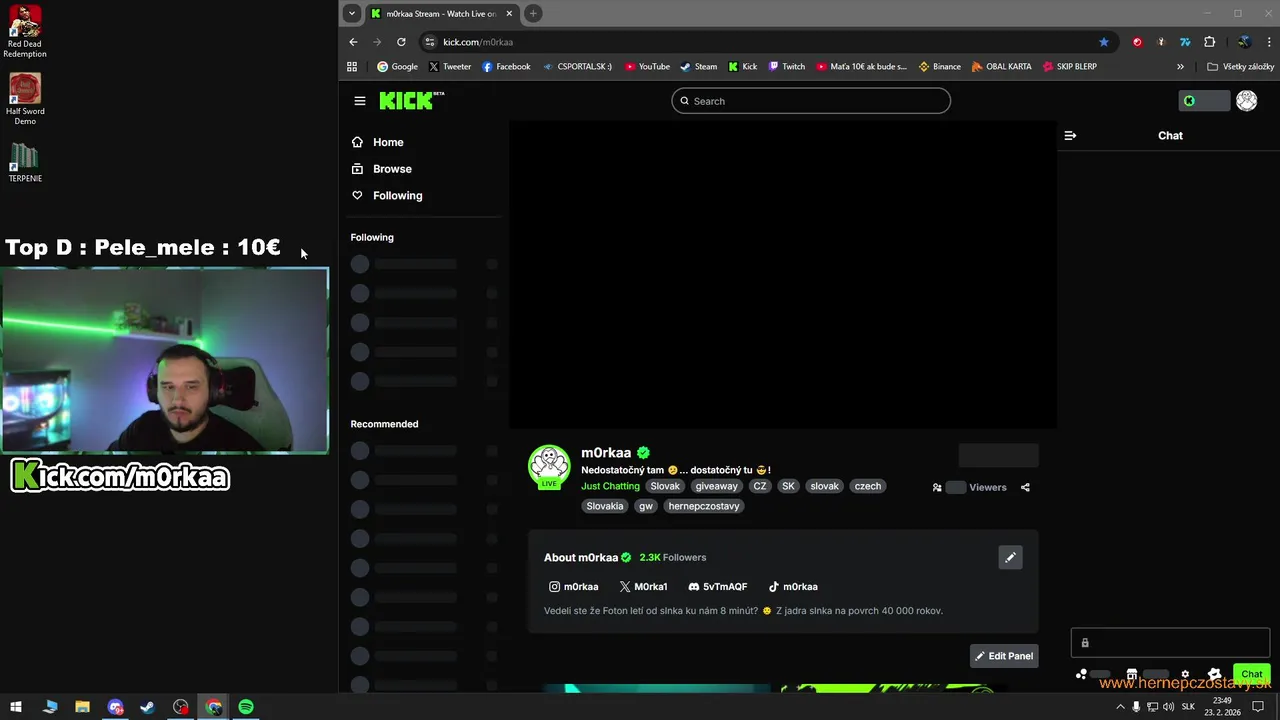Open a new Chrome tab

point(533,13)
